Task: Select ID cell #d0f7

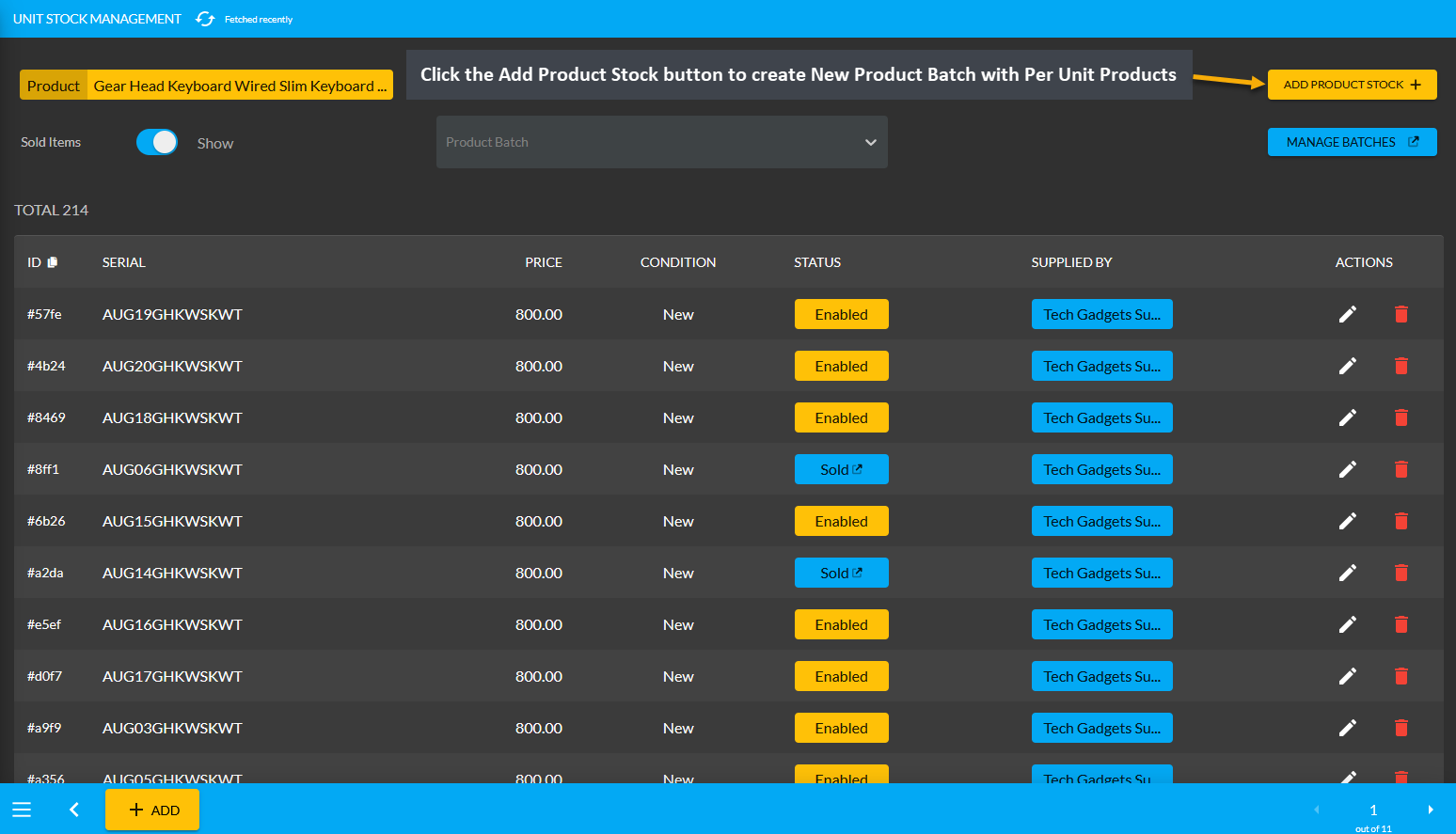Action: click(x=44, y=676)
